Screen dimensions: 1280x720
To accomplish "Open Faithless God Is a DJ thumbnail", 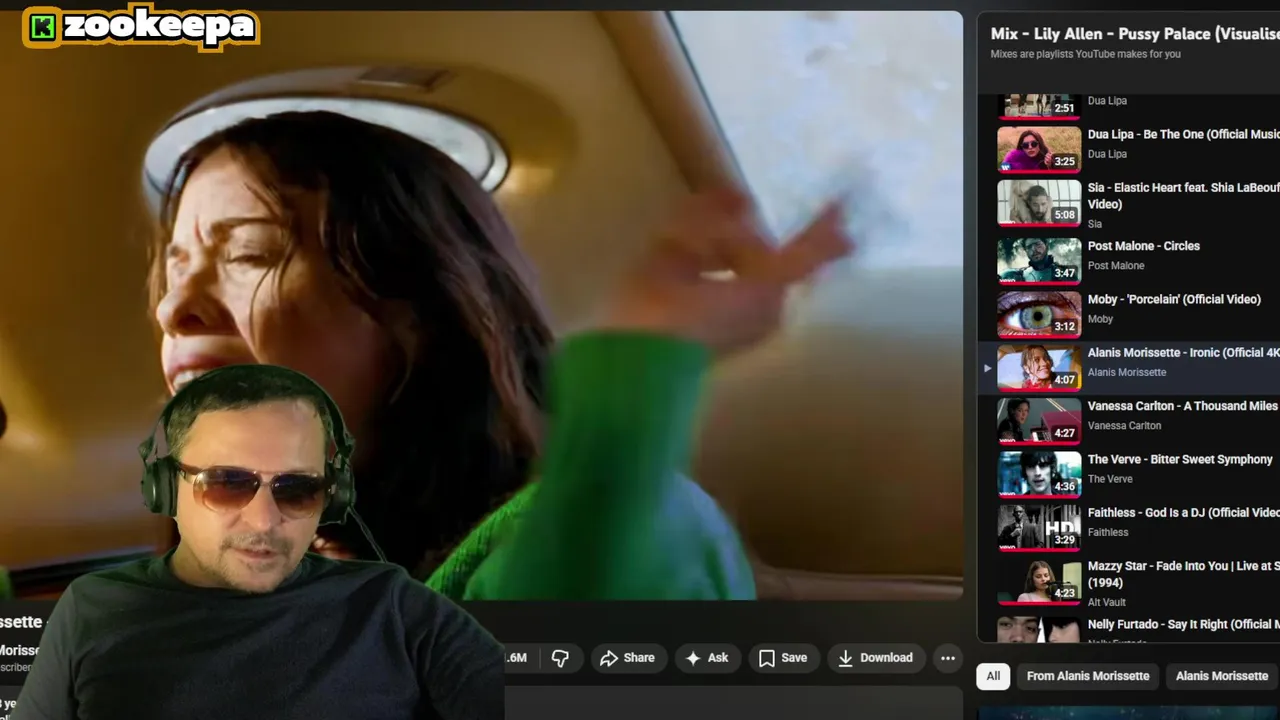I will (1039, 527).
